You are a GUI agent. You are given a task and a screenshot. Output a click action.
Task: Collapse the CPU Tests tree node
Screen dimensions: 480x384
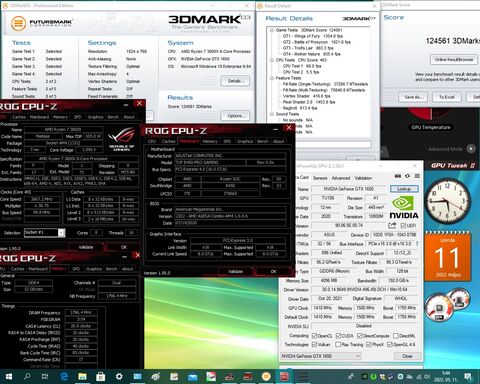click(x=272, y=60)
